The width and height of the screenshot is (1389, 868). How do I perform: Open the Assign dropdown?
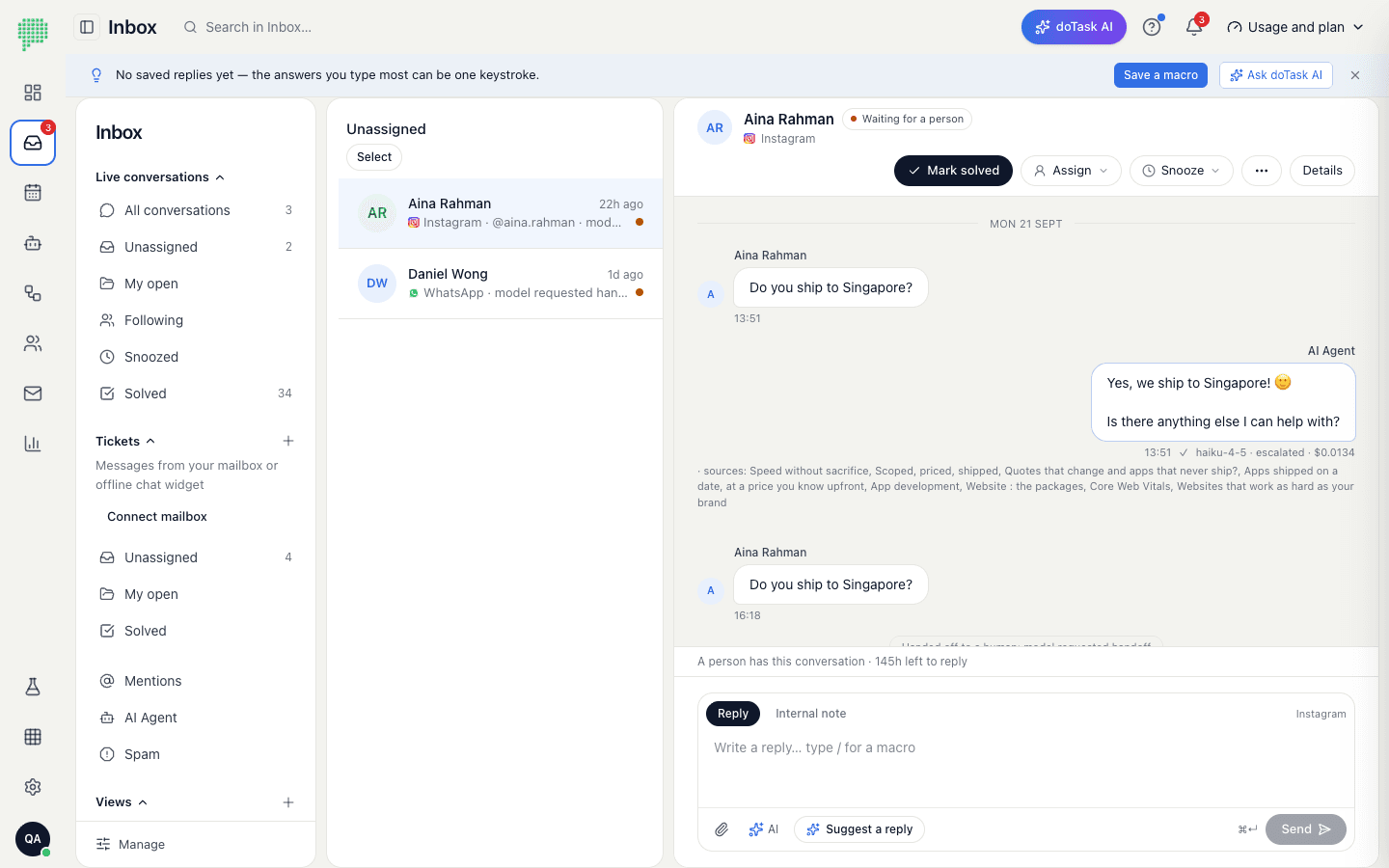(1071, 171)
